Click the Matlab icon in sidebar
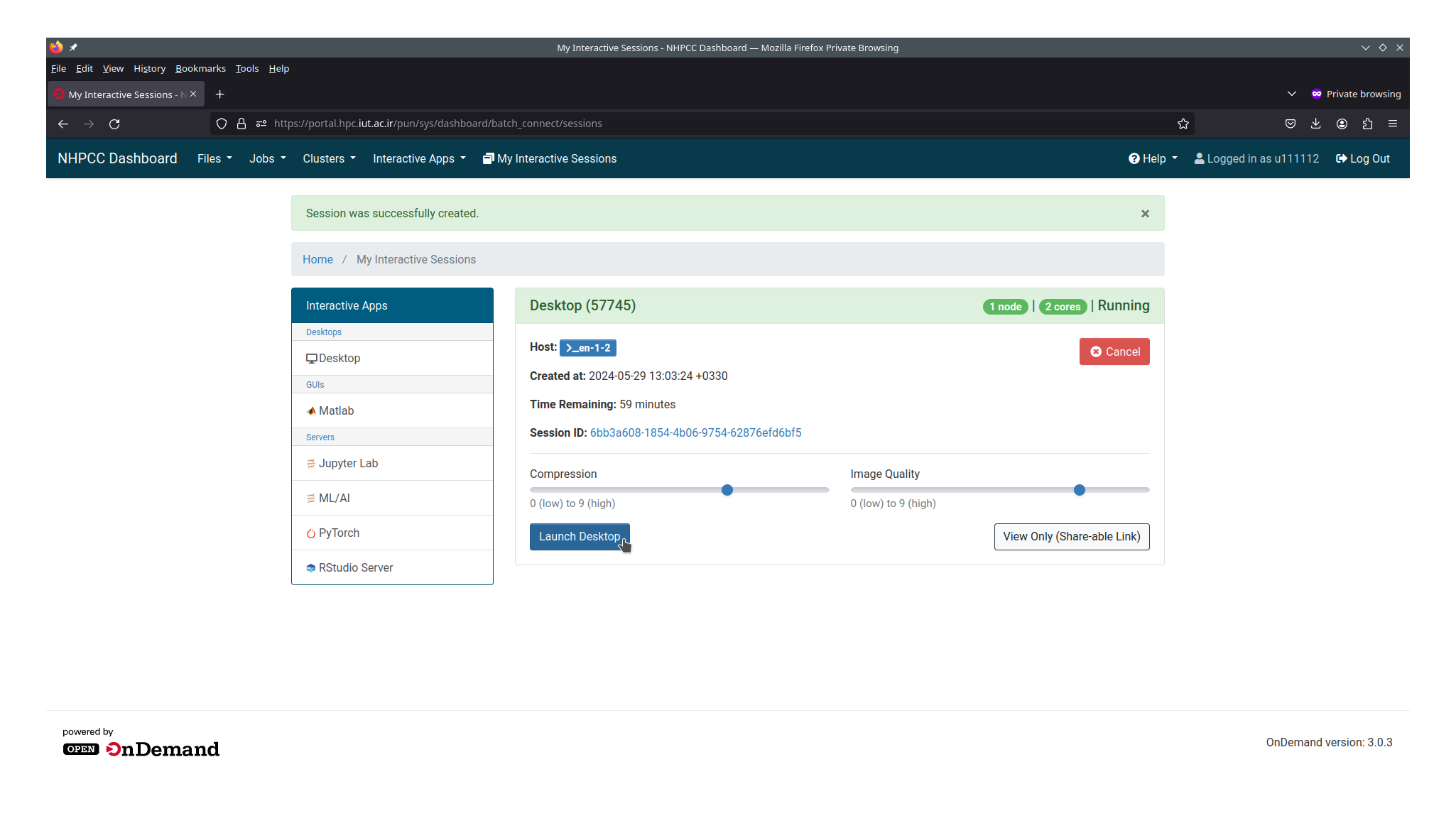The image size is (1456, 828). 311,410
